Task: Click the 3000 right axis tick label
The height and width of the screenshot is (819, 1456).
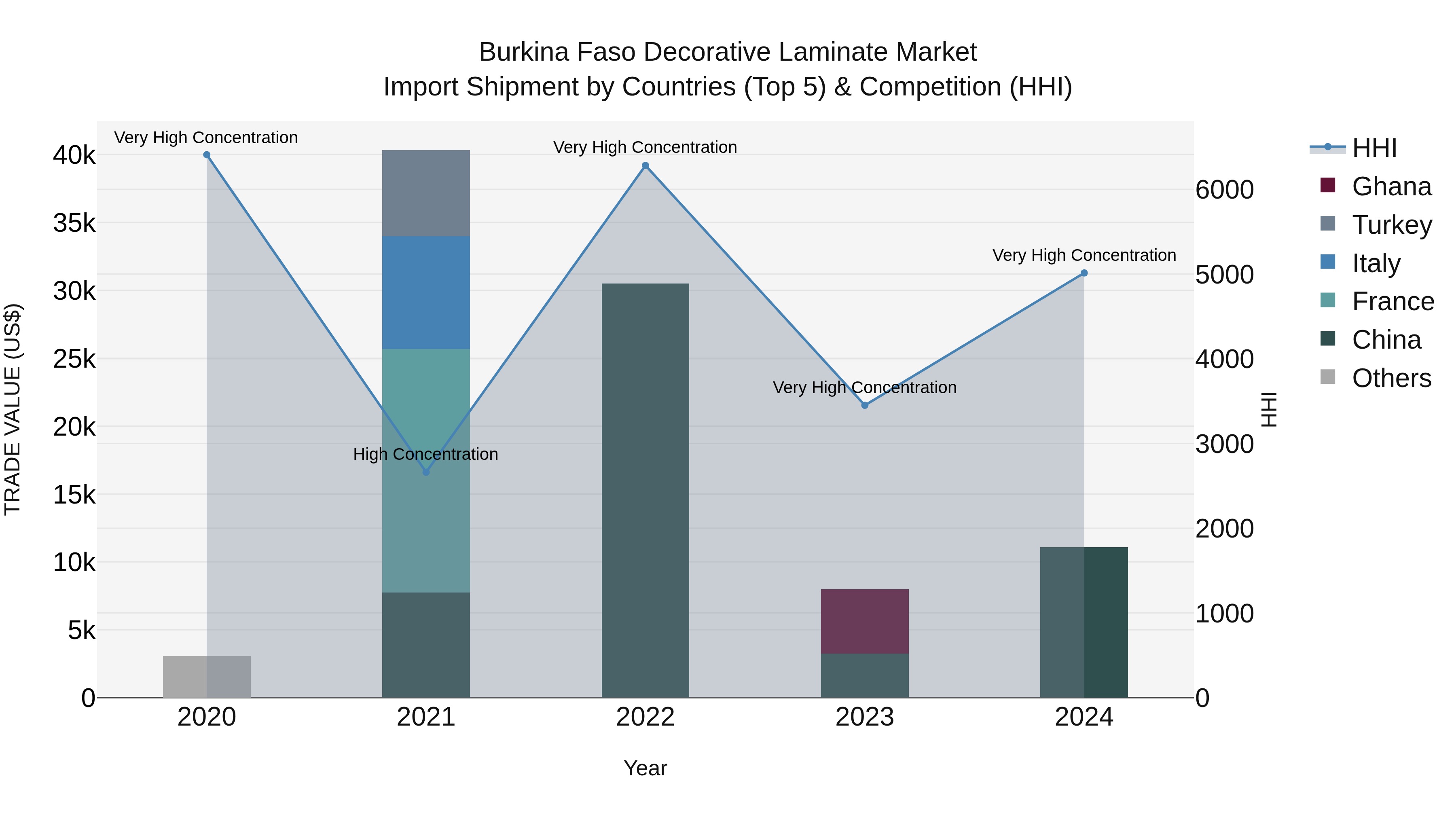Action: tap(1225, 444)
